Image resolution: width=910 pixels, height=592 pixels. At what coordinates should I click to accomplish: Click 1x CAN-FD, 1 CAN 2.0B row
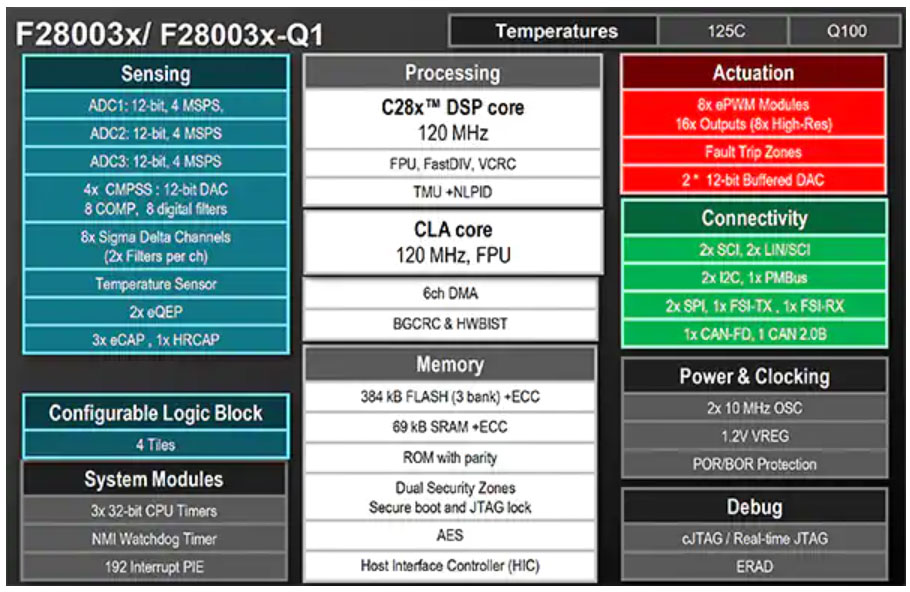pos(754,334)
